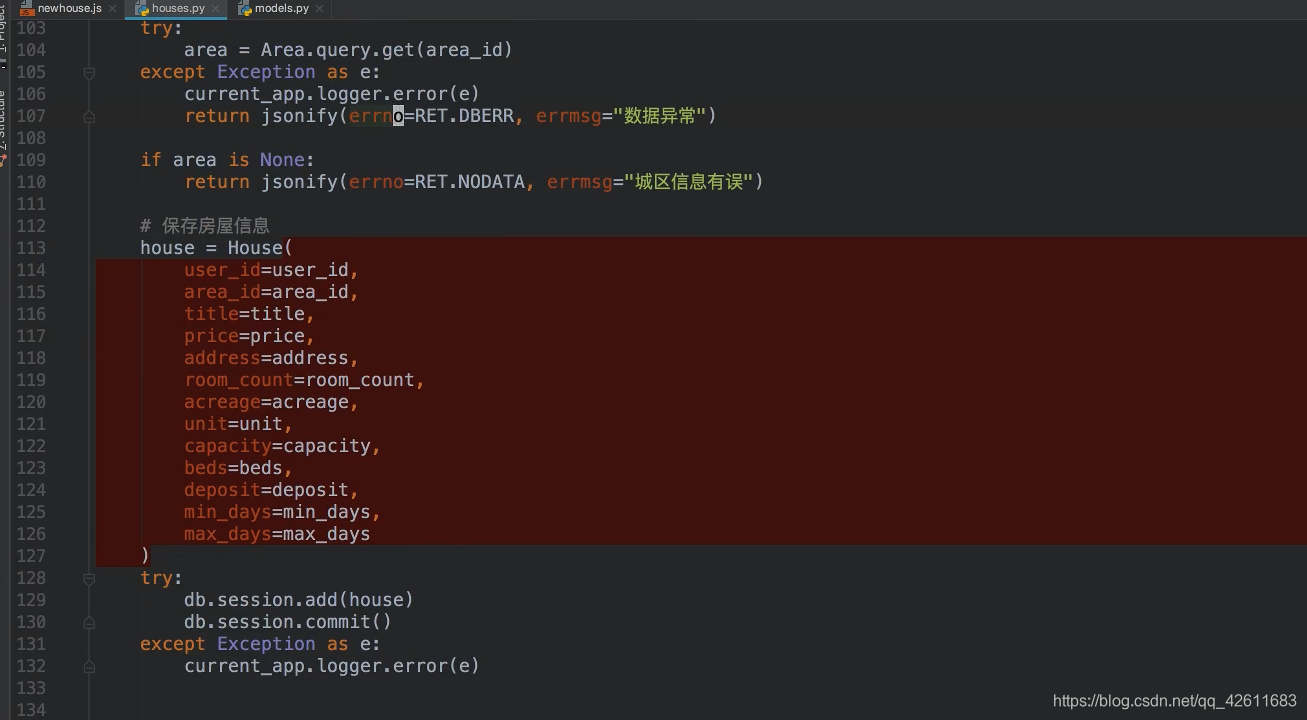Screen dimensions: 1307x720
Task: Click line number 127 in the gutter
Action: pyautogui.click(x=30, y=556)
